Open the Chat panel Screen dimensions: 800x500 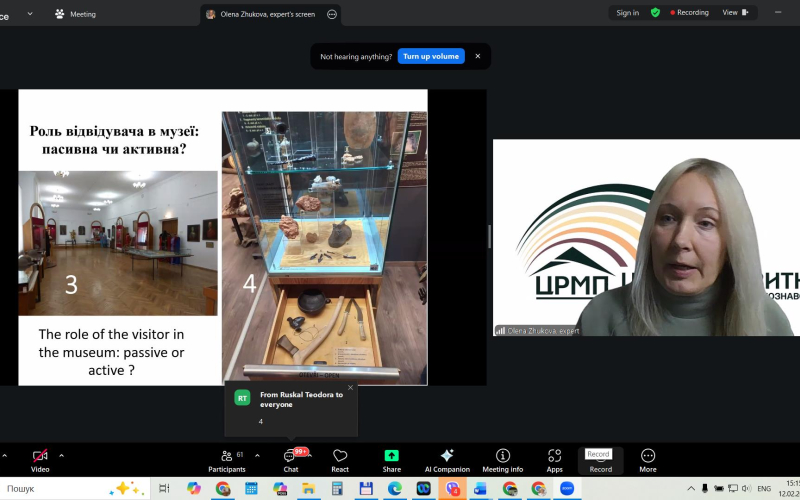point(291,459)
